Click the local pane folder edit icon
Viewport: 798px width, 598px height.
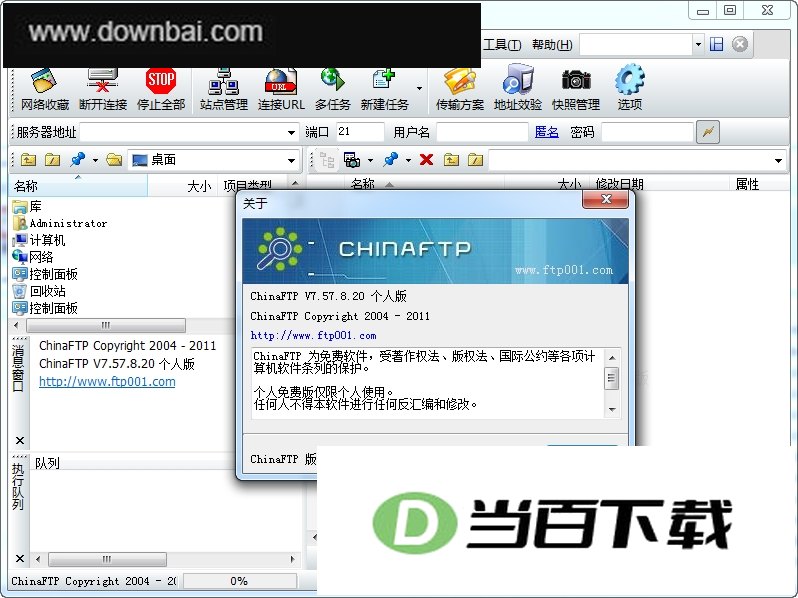click(52, 160)
